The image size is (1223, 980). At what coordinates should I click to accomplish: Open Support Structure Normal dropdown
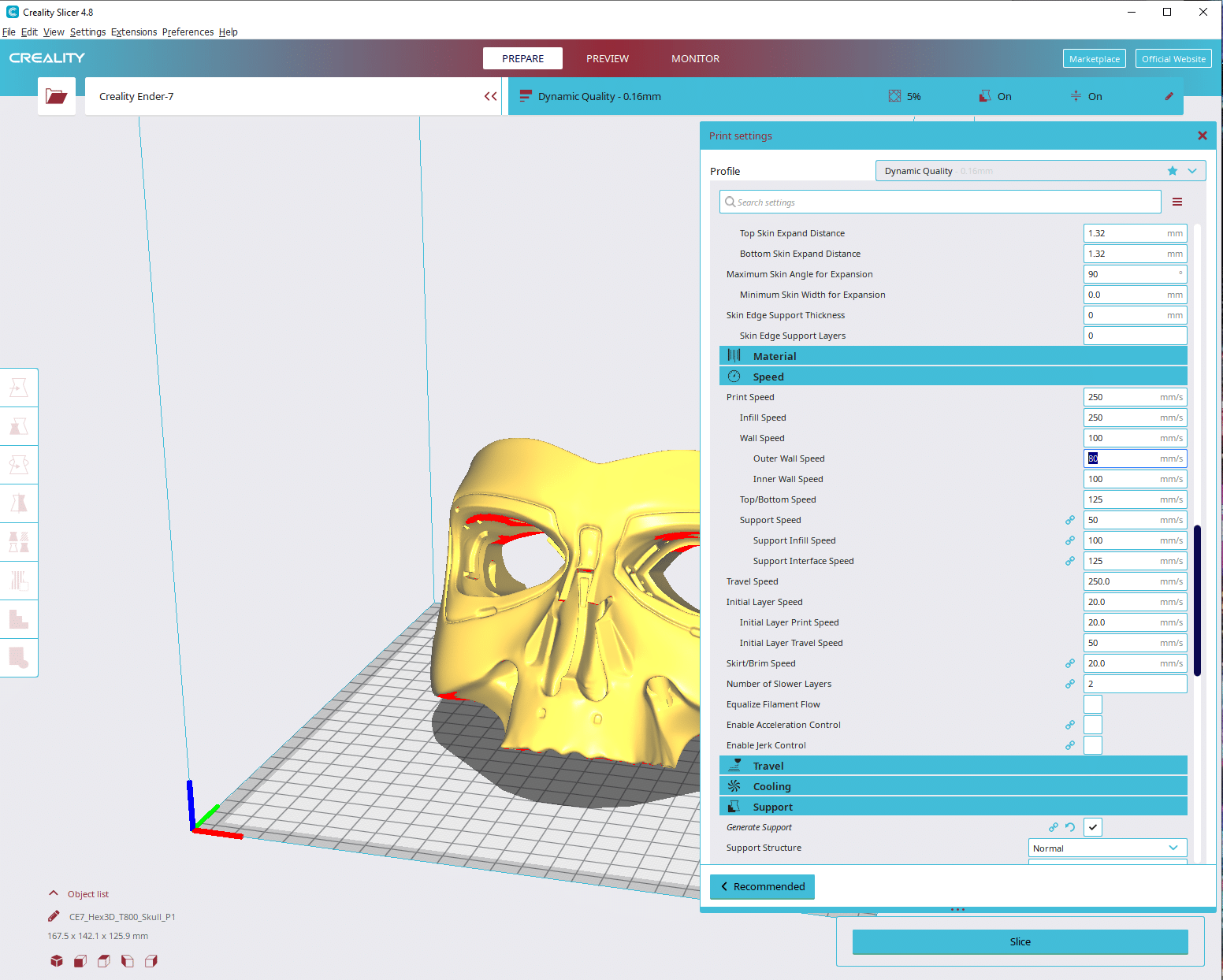1107,848
